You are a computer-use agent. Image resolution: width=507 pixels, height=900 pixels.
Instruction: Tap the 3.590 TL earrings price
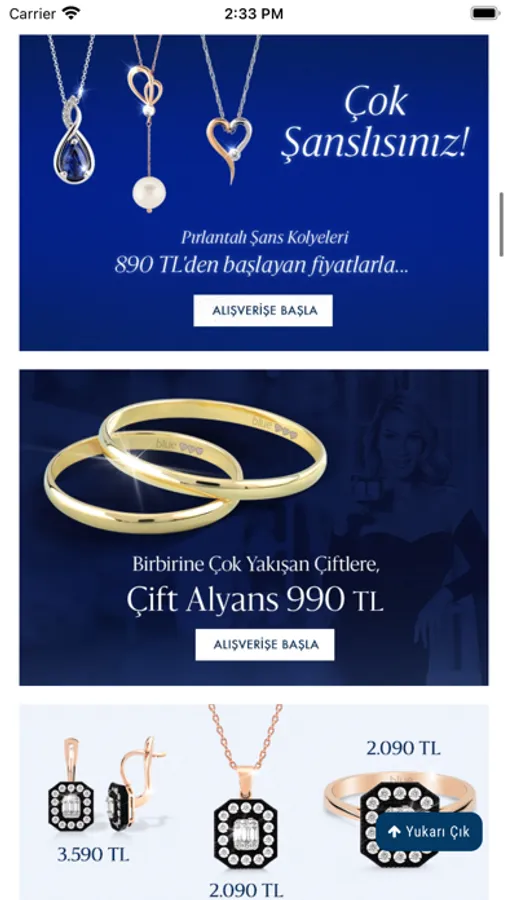[93, 854]
